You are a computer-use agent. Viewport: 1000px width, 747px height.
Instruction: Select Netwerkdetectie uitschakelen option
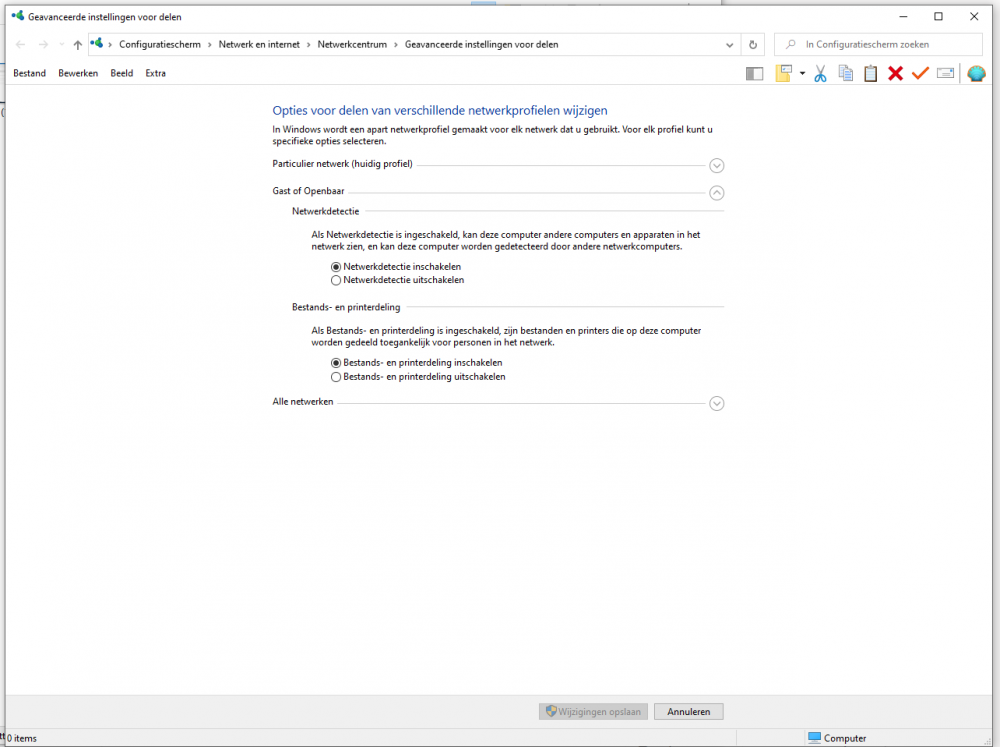click(x=397, y=280)
